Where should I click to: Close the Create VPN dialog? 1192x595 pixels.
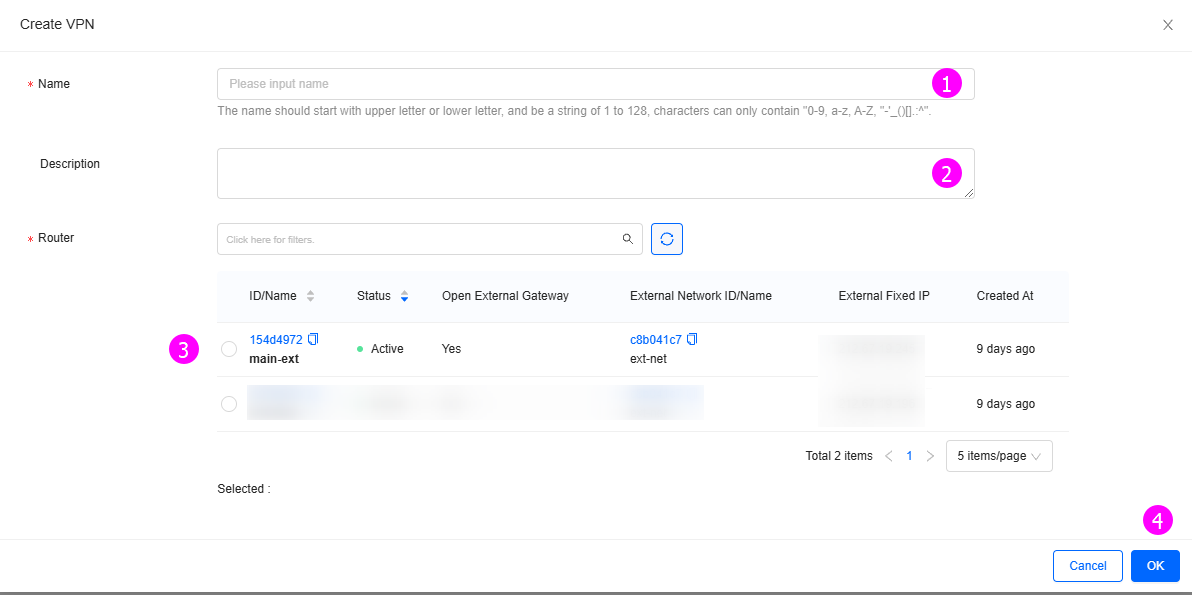pos(1168,25)
